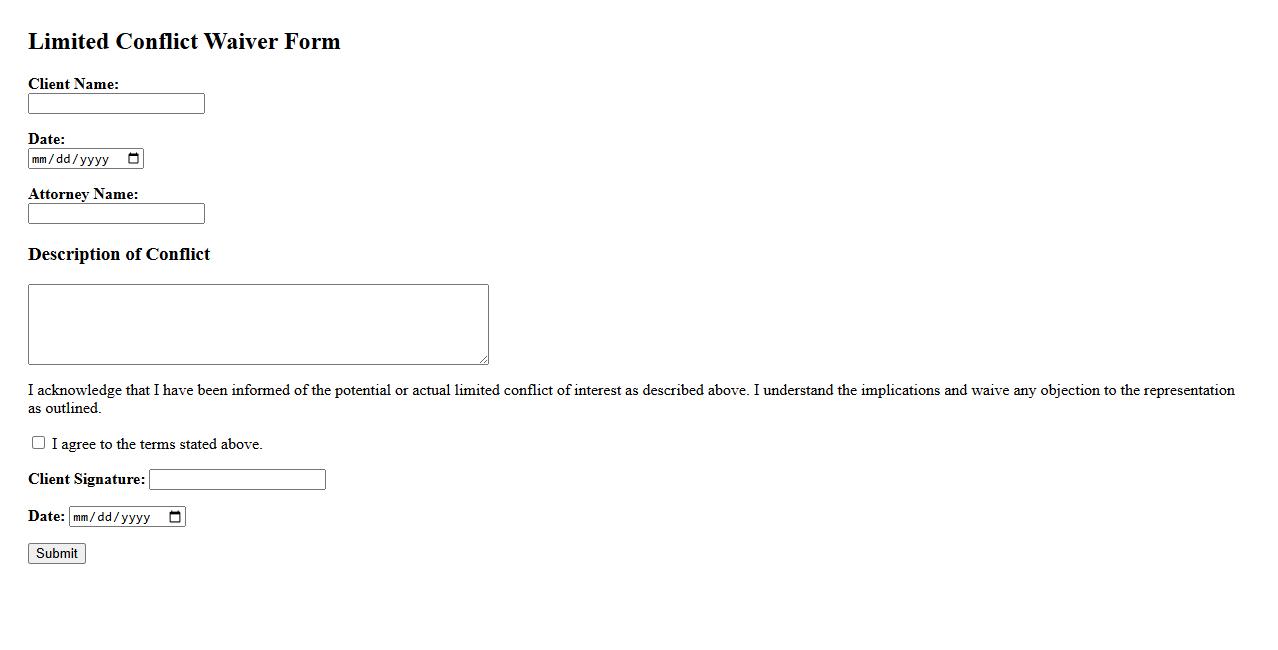Focus the Client Signature field
Viewport: 1278px width, 650px height.
tap(237, 480)
